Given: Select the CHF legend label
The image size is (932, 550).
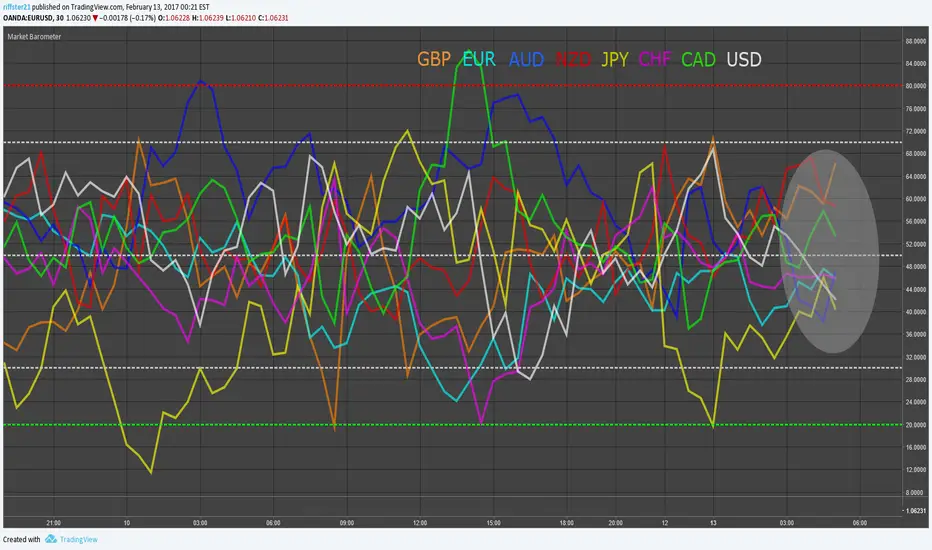Looking at the screenshot, I should 654,59.
